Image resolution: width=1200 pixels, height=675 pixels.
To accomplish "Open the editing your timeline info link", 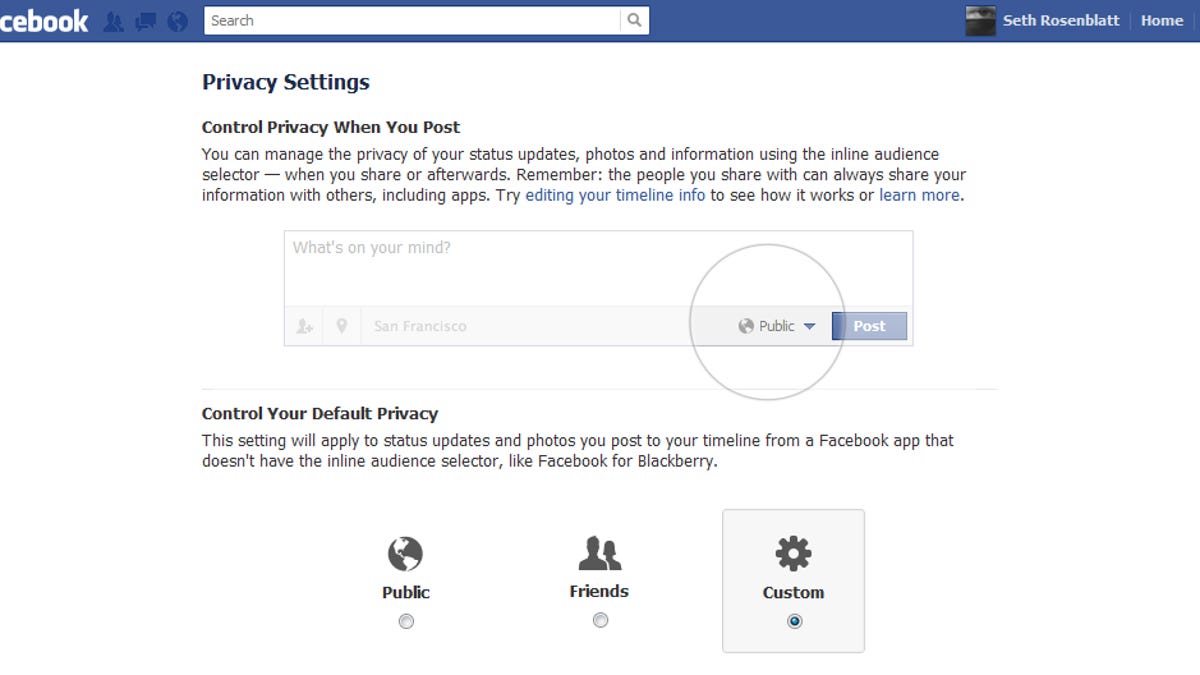I will pos(615,195).
